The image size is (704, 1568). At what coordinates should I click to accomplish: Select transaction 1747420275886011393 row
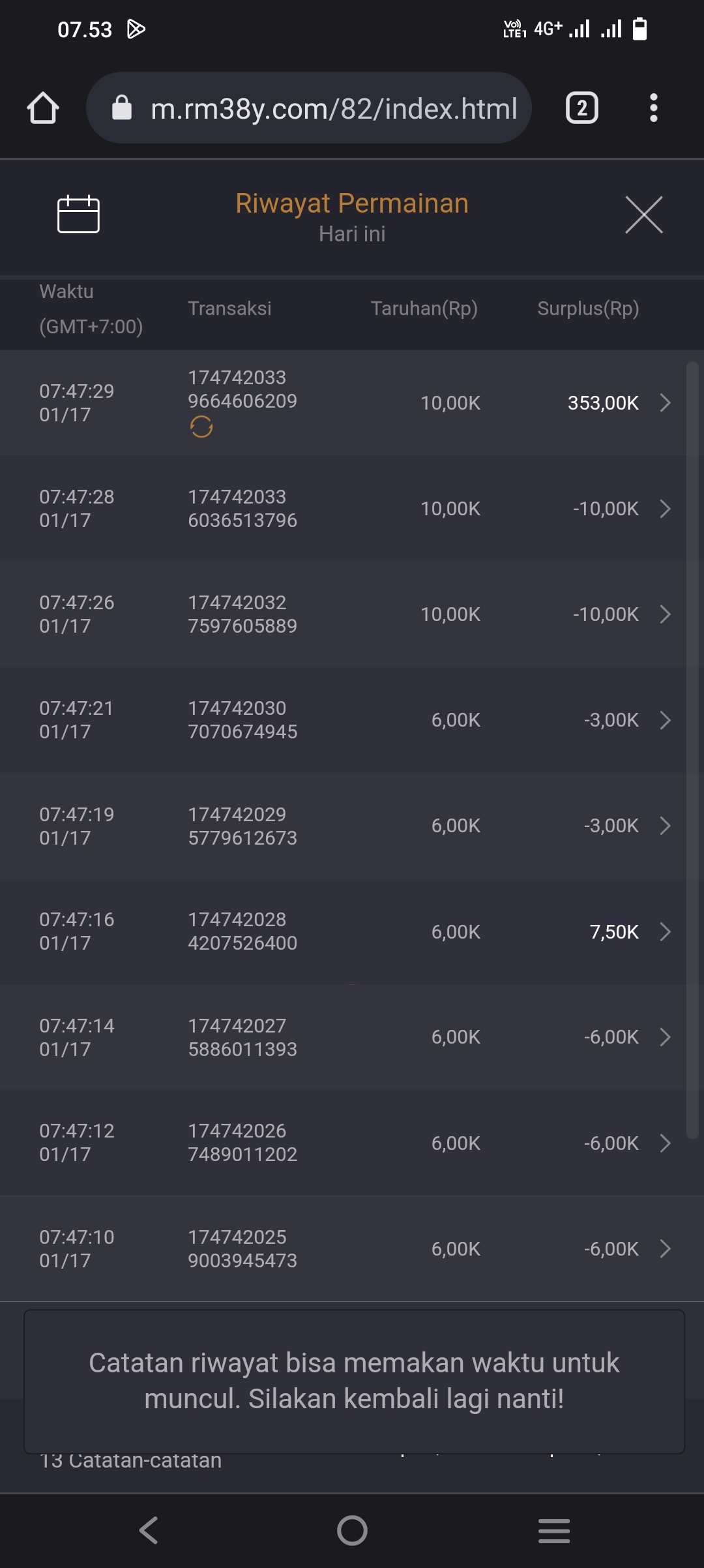click(x=242, y=1037)
